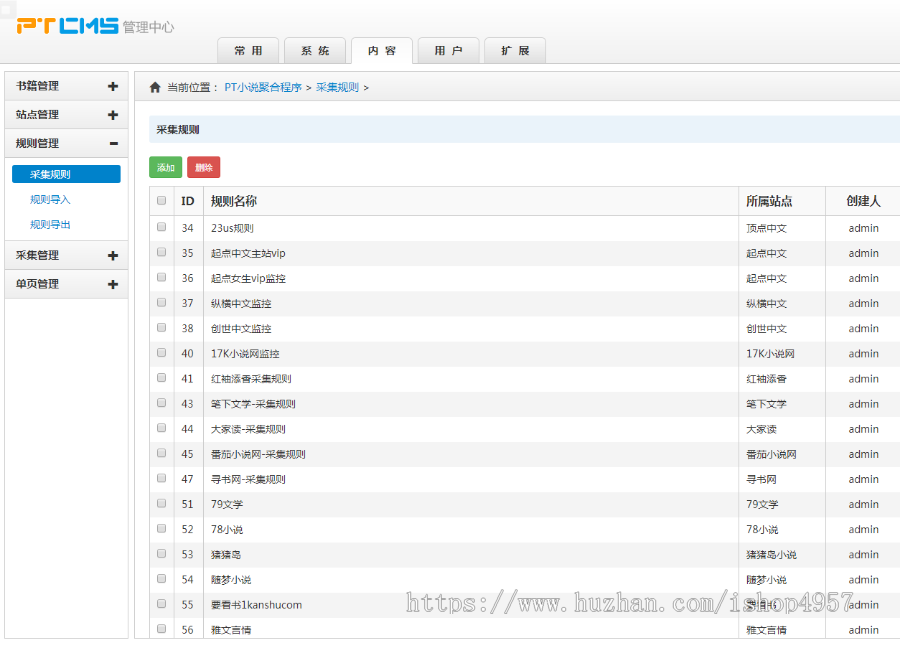This screenshot has width=900, height=648.
Task: Open 规则导入 in the sidebar
Action: 50,200
